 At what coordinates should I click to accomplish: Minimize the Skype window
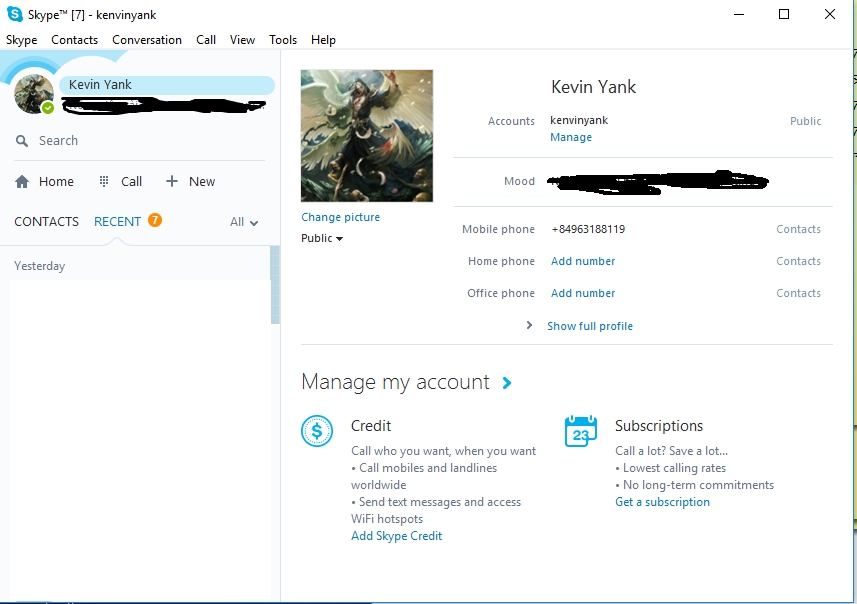point(739,14)
